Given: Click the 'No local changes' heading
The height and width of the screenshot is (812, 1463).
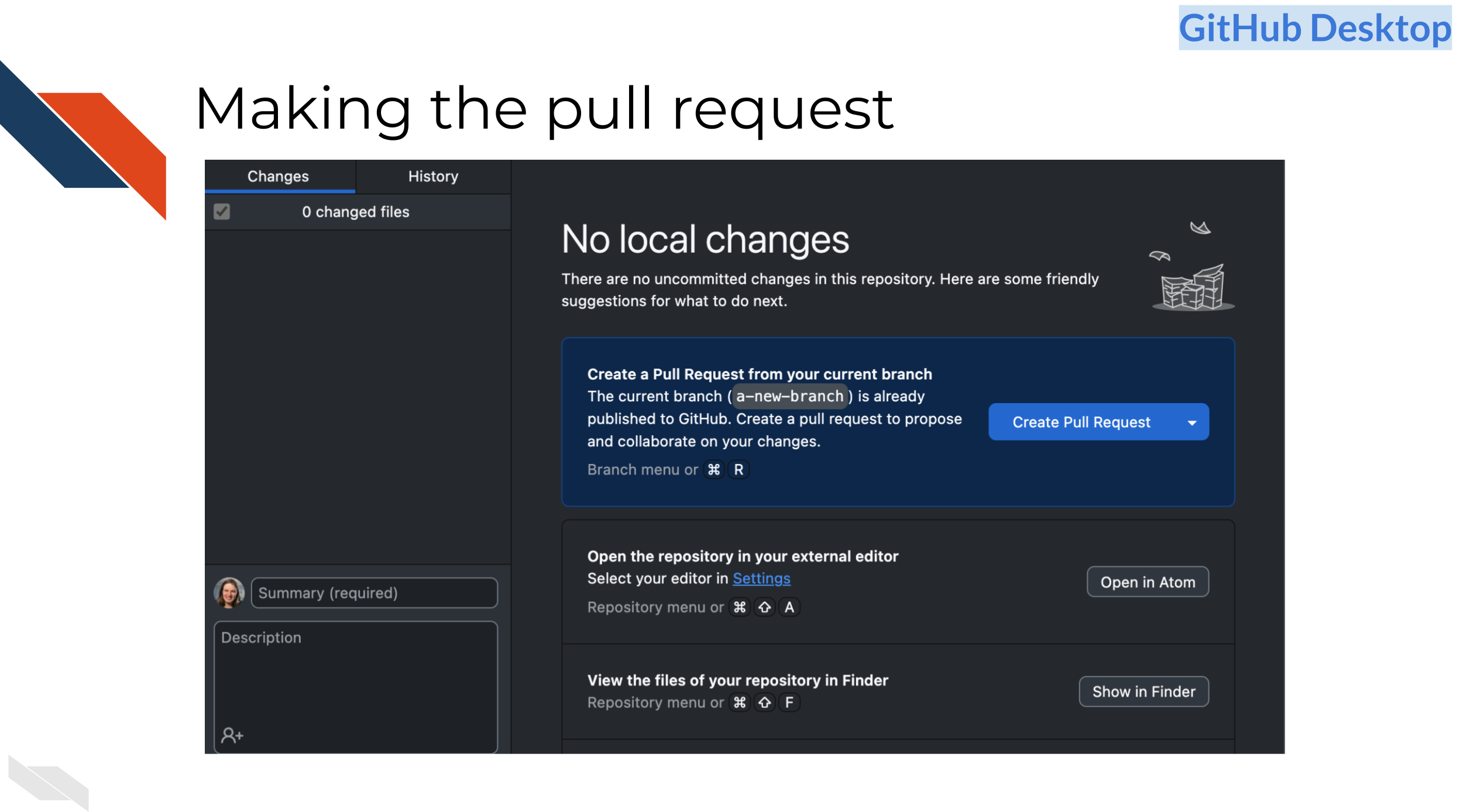Looking at the screenshot, I should tap(705, 239).
